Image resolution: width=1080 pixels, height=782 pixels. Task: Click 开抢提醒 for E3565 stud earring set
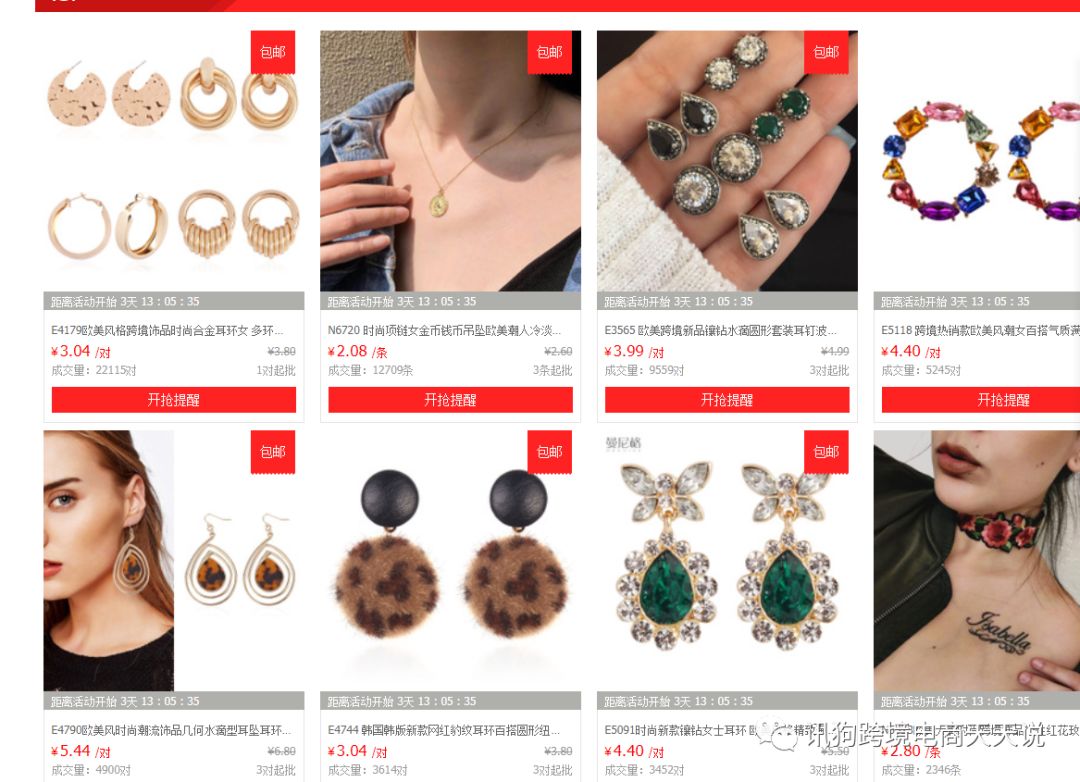coord(727,400)
